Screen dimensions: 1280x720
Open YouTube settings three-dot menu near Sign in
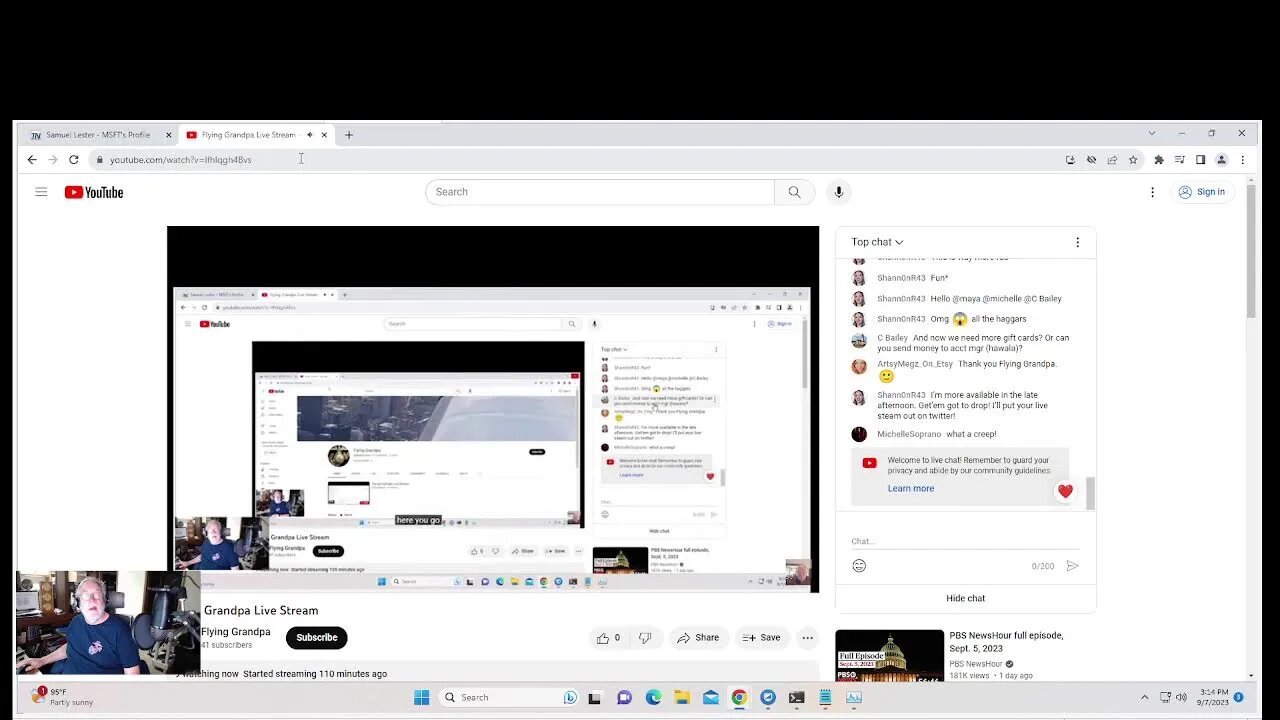click(1152, 192)
